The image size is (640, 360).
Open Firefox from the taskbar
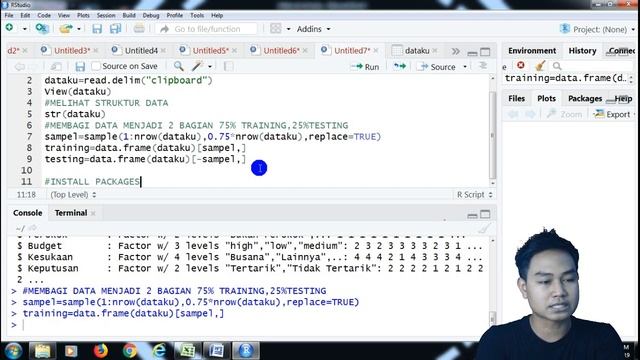coord(100,350)
